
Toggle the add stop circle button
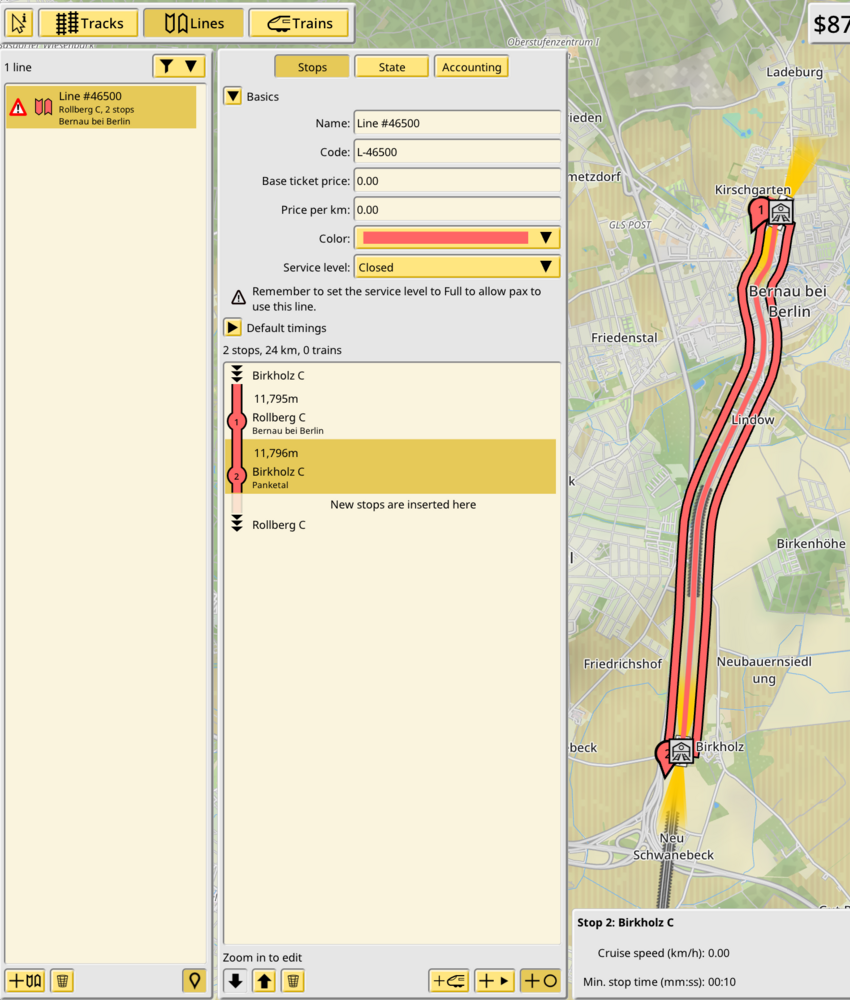point(540,980)
